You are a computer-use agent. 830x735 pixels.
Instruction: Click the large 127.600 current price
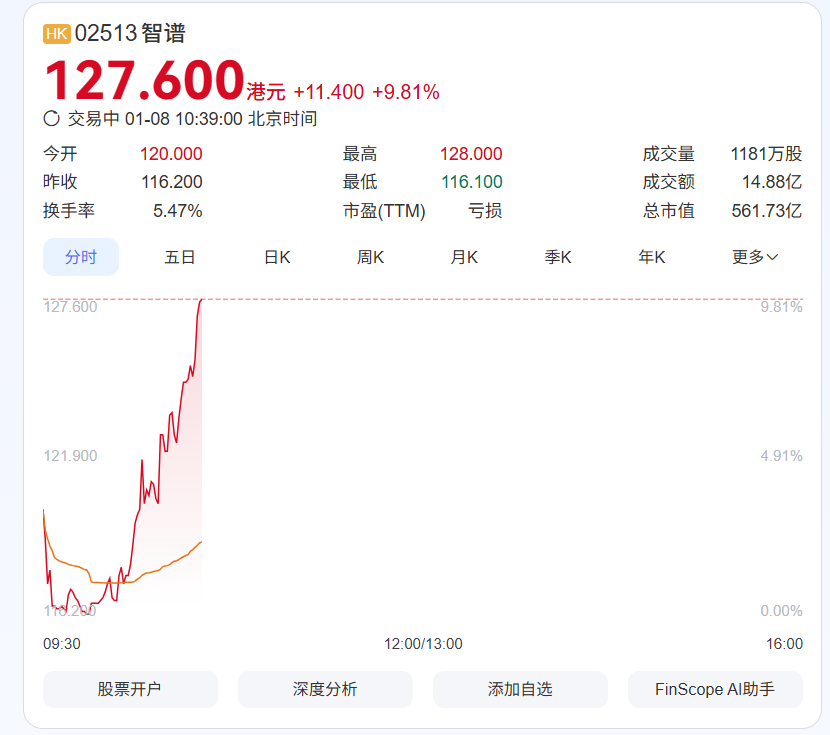click(144, 81)
